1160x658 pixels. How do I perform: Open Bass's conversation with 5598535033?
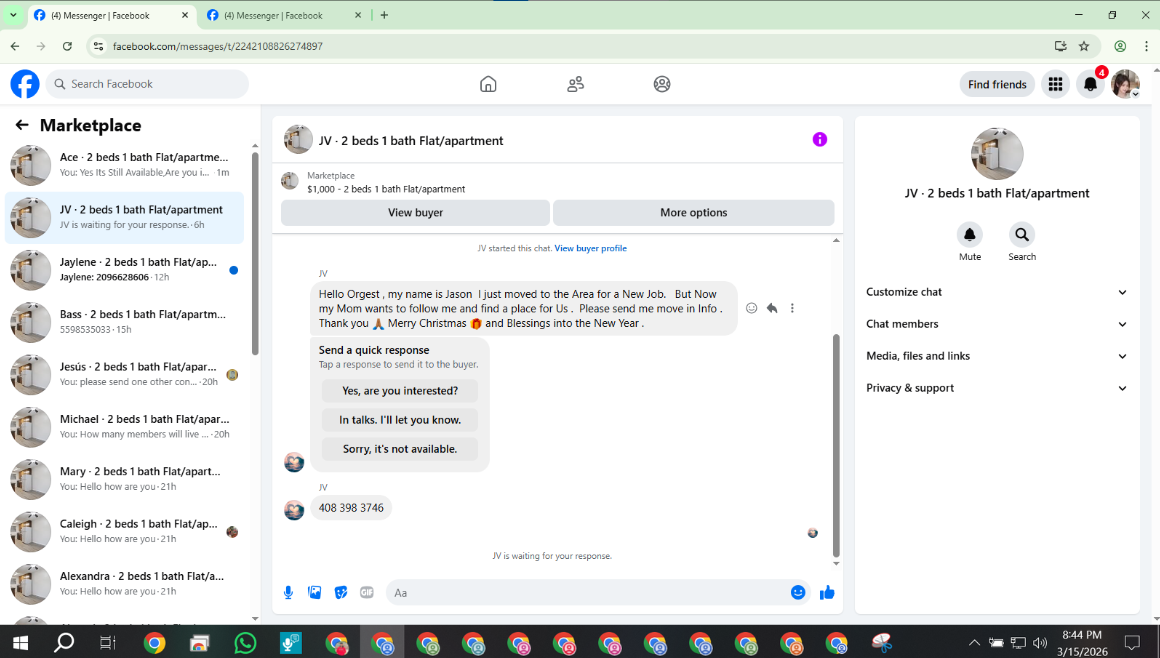pyautogui.click(x=124, y=322)
